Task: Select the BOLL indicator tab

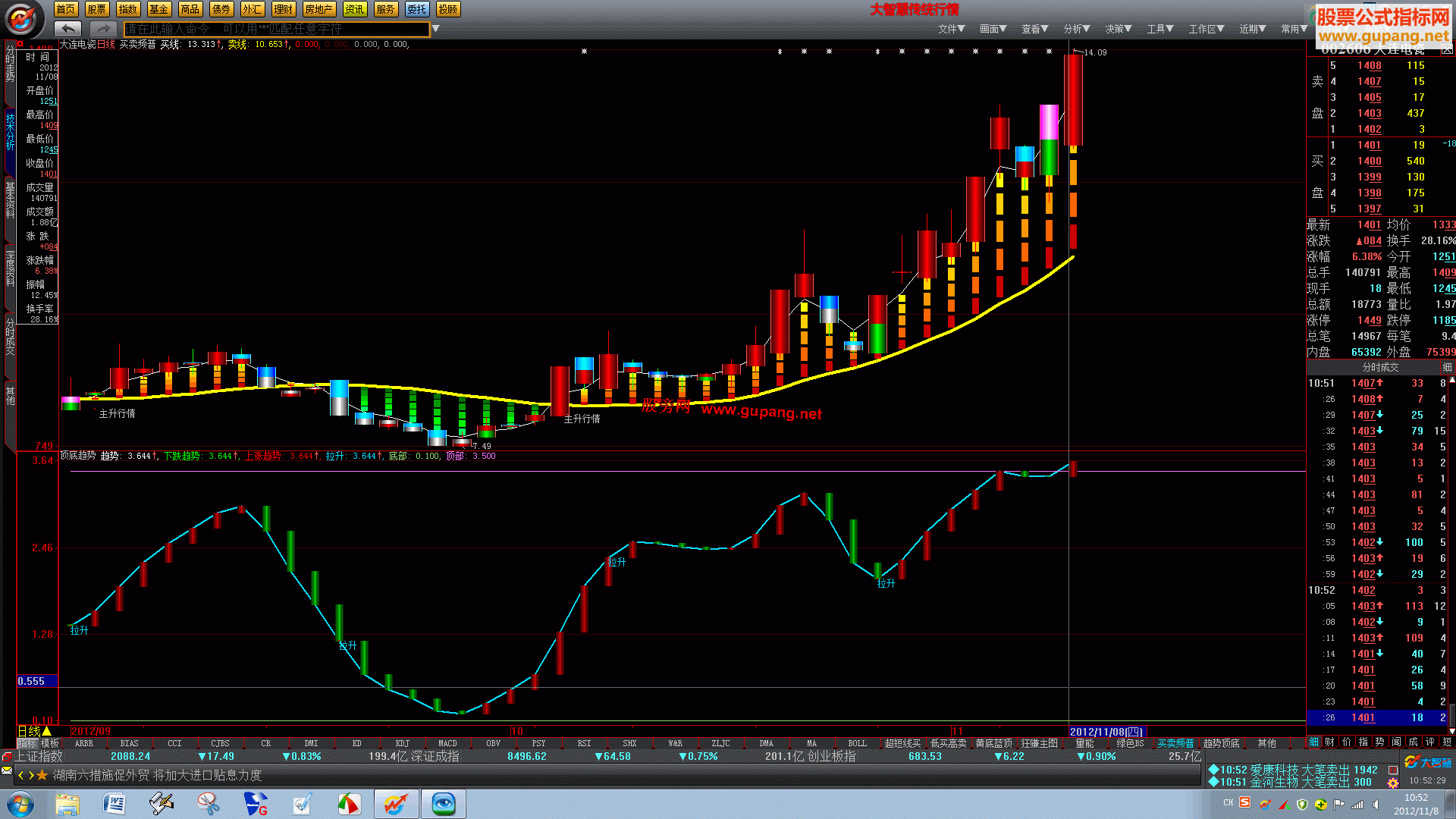Action: coord(857,743)
